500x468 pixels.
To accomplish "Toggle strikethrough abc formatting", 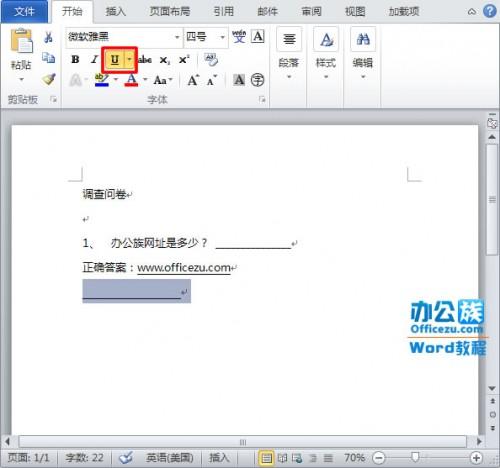I will (x=145, y=60).
